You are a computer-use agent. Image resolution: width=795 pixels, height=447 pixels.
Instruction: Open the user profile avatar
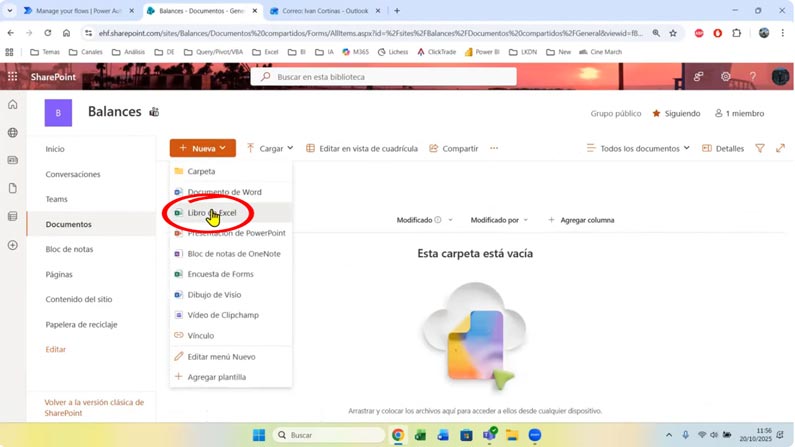tap(780, 77)
